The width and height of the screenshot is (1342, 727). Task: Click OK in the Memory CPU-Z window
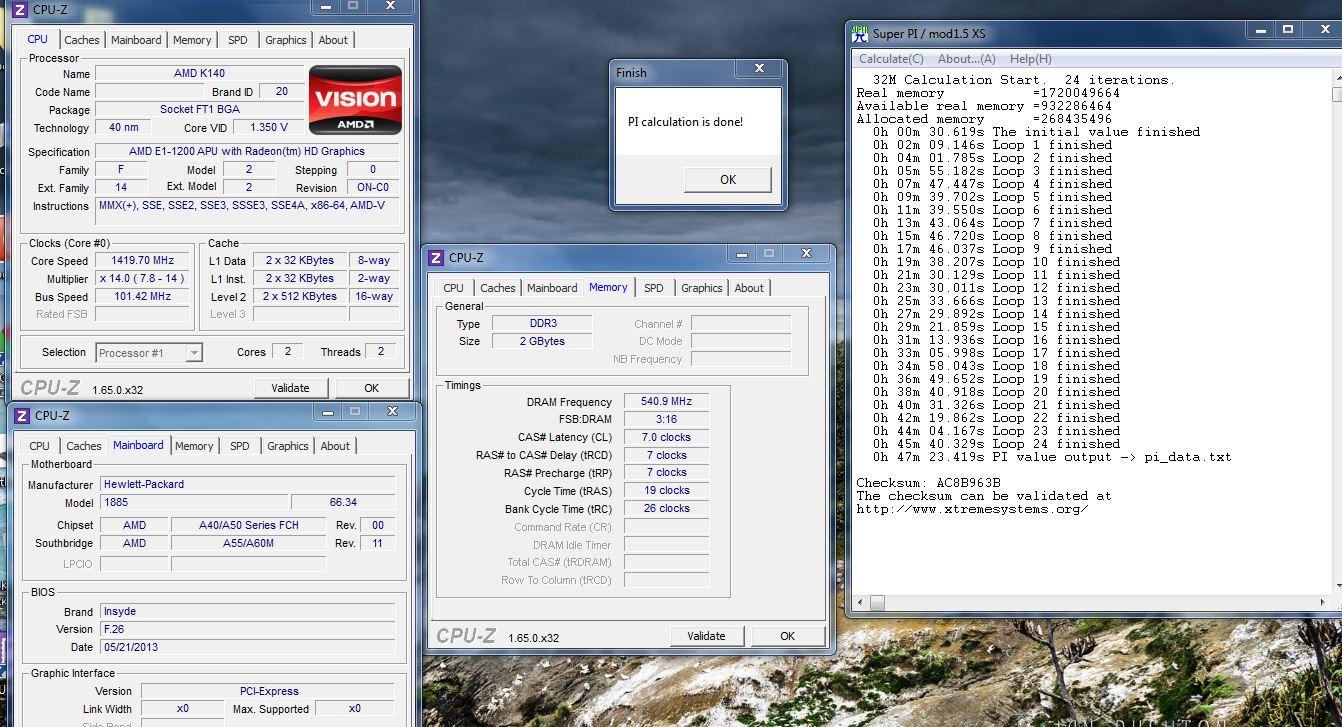(x=787, y=636)
